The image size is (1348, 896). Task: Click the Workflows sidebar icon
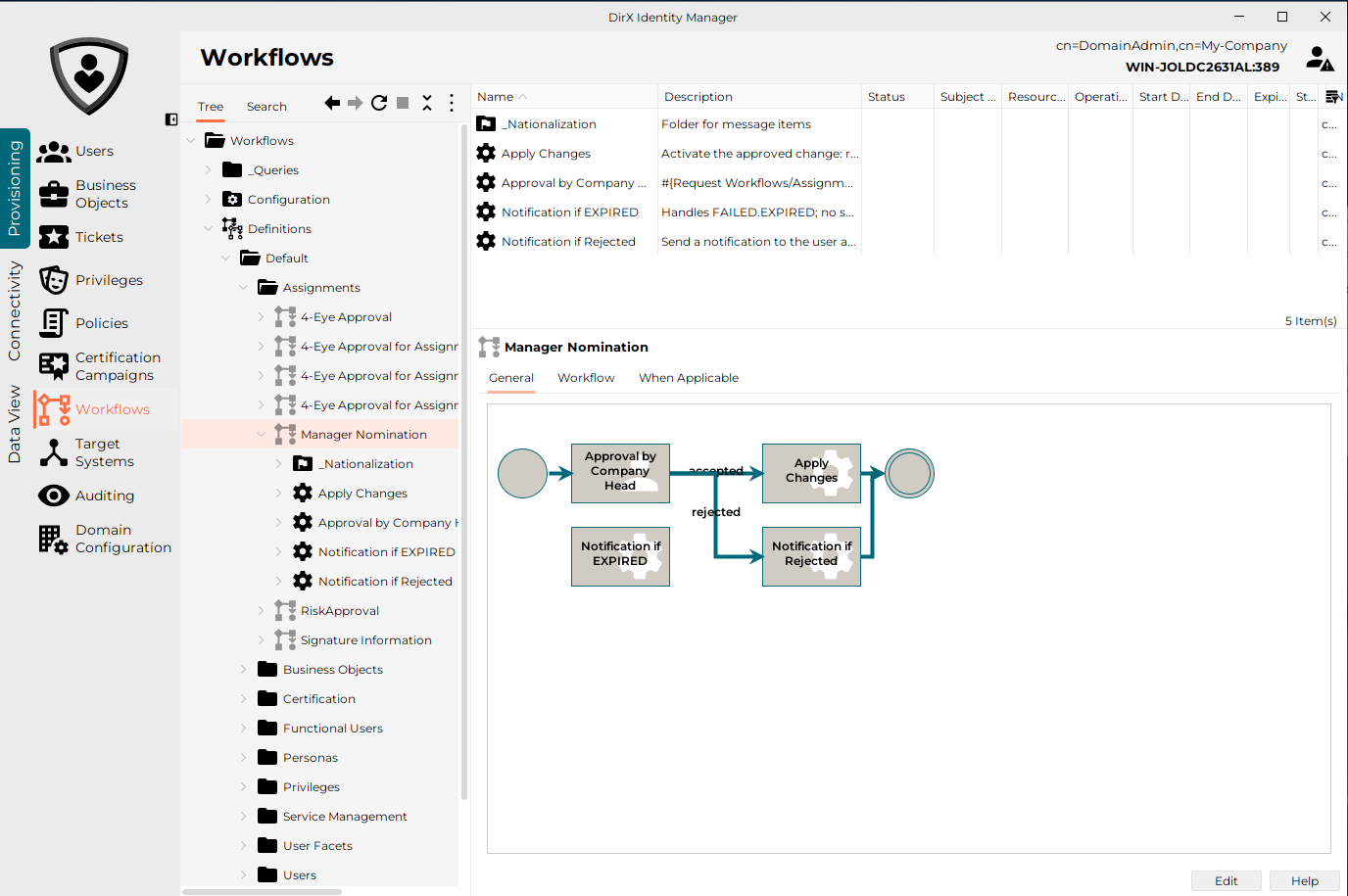tap(53, 409)
